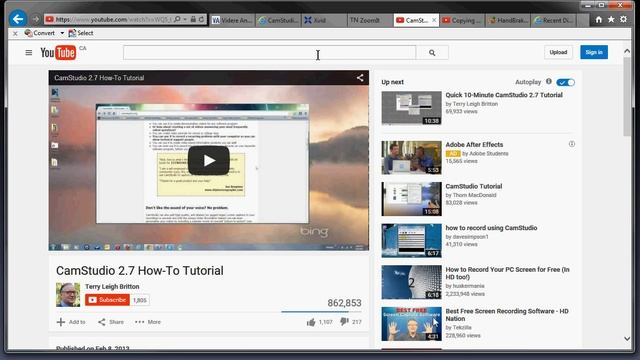Toggle the Autoplay switch
The image size is (640, 360).
click(566, 82)
